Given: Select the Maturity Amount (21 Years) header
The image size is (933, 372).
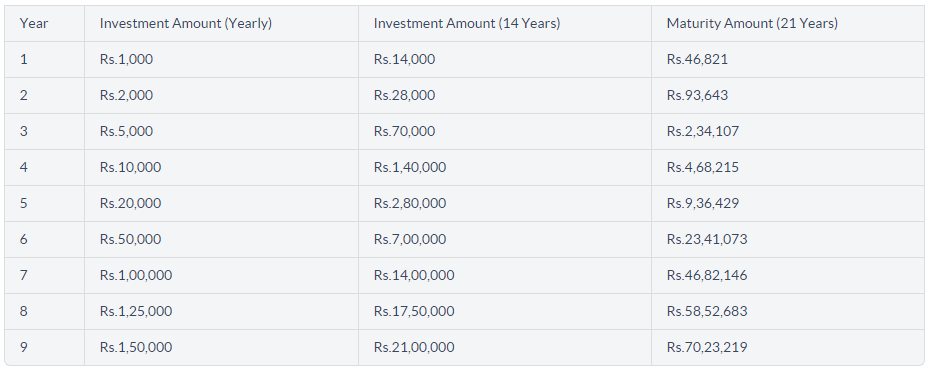Looking at the screenshot, I should click(x=752, y=23).
